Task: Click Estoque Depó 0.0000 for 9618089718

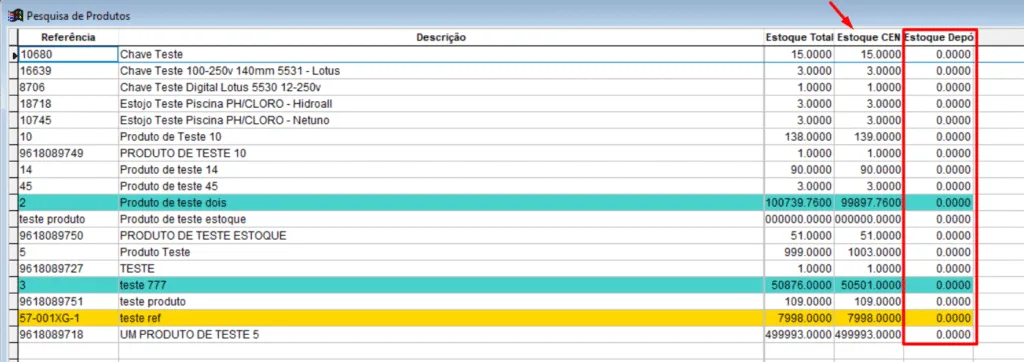Action: pyautogui.click(x=953, y=335)
